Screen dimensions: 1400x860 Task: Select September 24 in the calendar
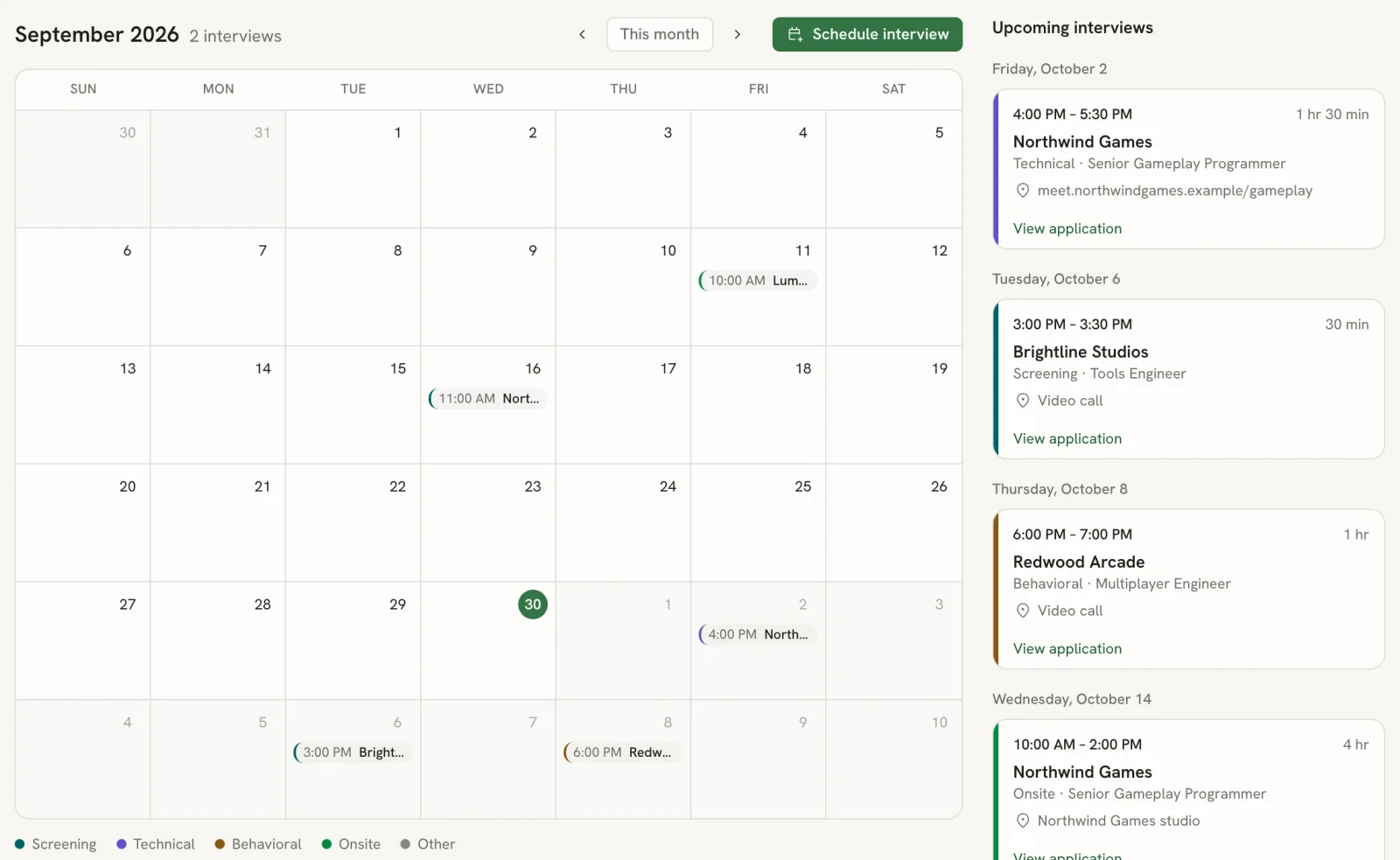click(x=623, y=523)
